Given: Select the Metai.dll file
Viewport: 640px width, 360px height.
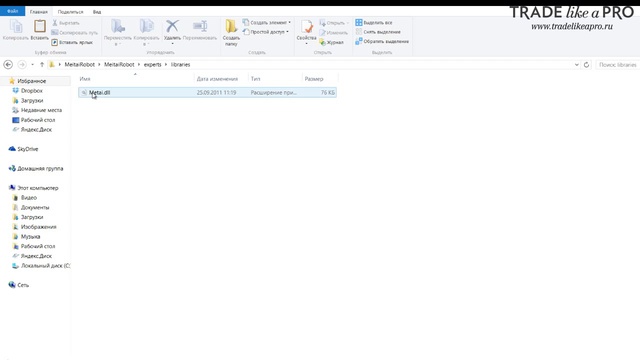Looking at the screenshot, I should coord(207,93).
